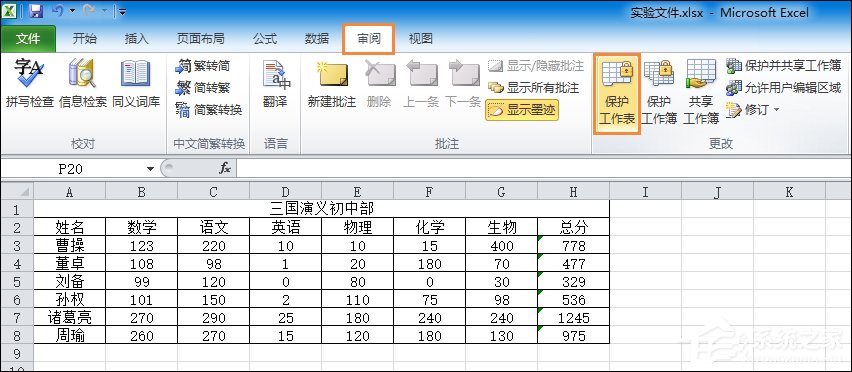
Task: Open 信息检索 research pane
Action: click(x=83, y=84)
